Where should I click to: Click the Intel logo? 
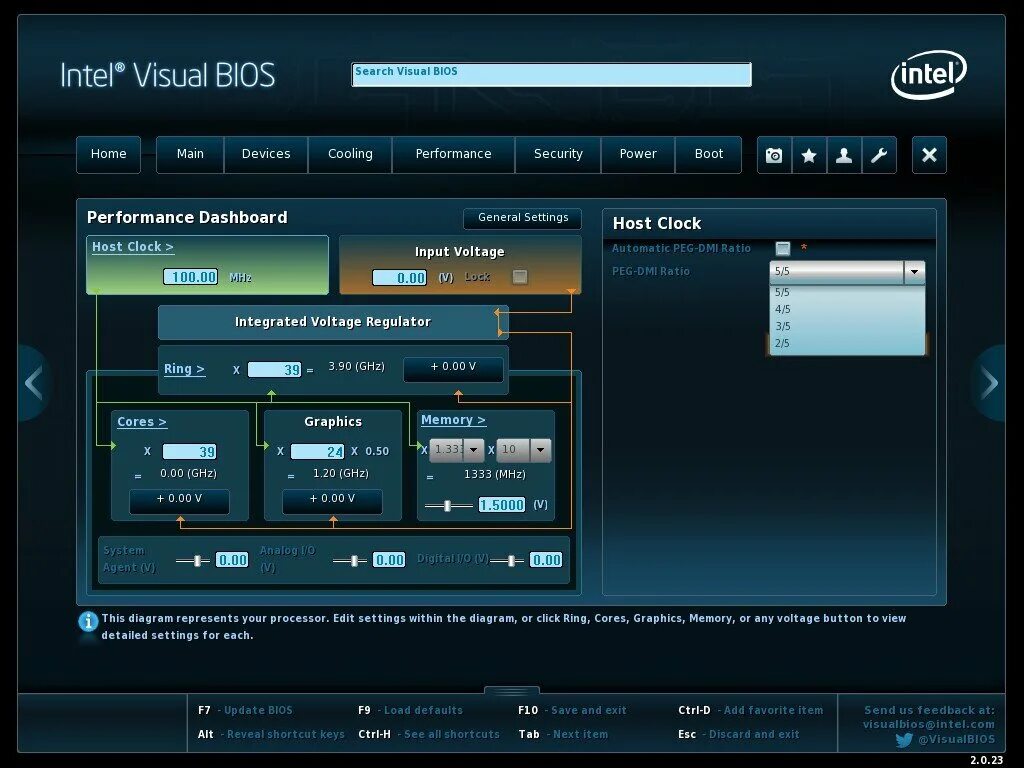929,74
